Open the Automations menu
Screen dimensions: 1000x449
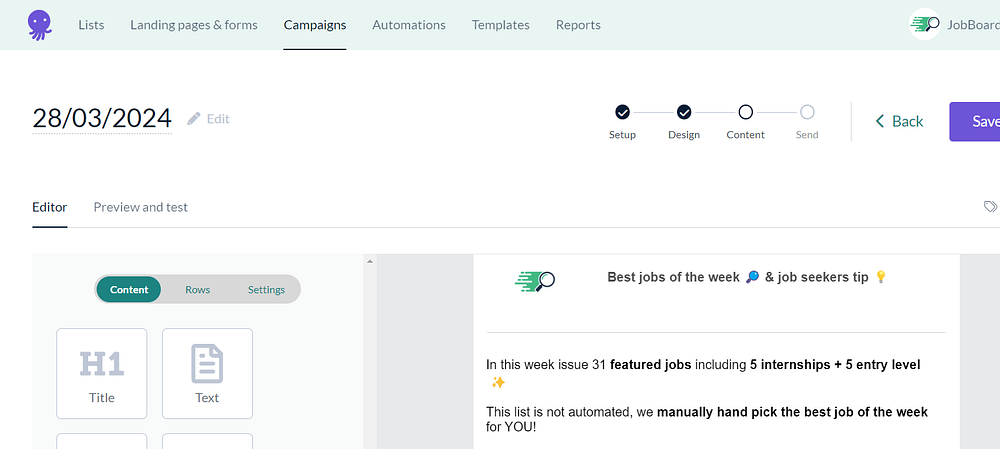point(409,25)
